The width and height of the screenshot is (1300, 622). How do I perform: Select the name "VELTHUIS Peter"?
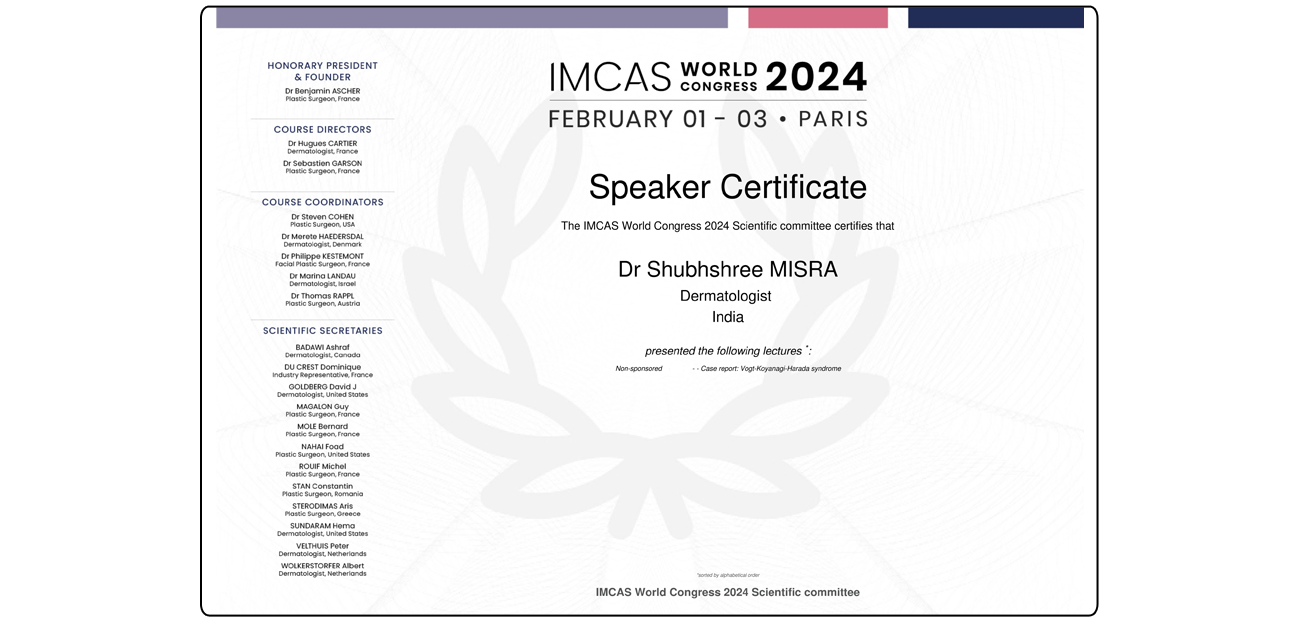[322, 546]
